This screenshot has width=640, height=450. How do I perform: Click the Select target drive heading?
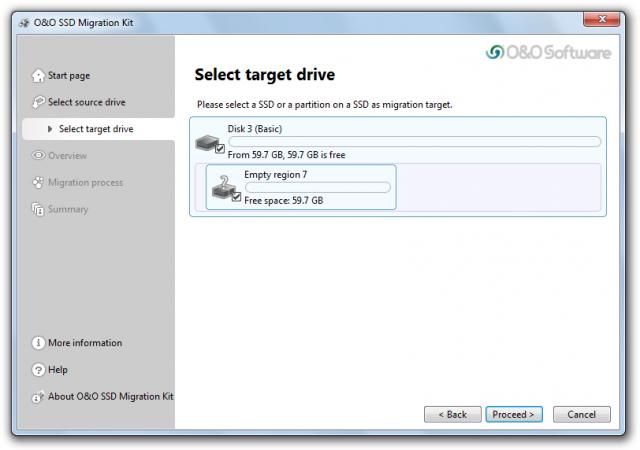tap(264, 75)
